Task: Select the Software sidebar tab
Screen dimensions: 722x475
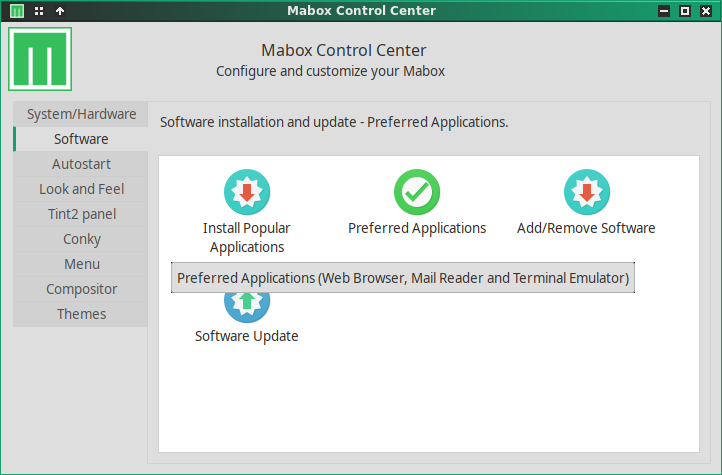Action: pyautogui.click(x=81, y=139)
